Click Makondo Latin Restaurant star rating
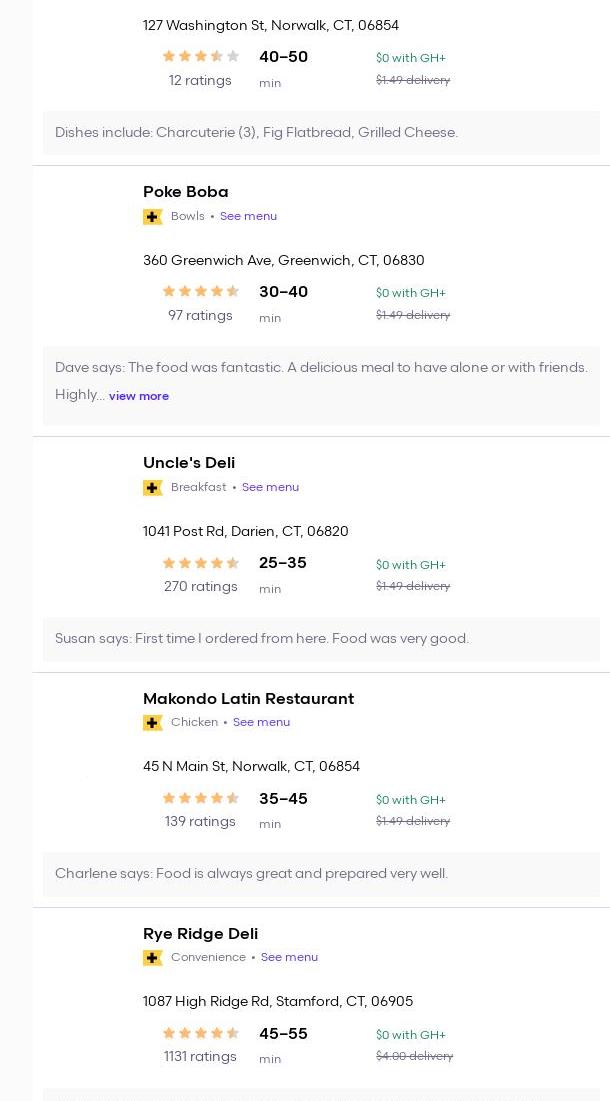 pos(201,798)
